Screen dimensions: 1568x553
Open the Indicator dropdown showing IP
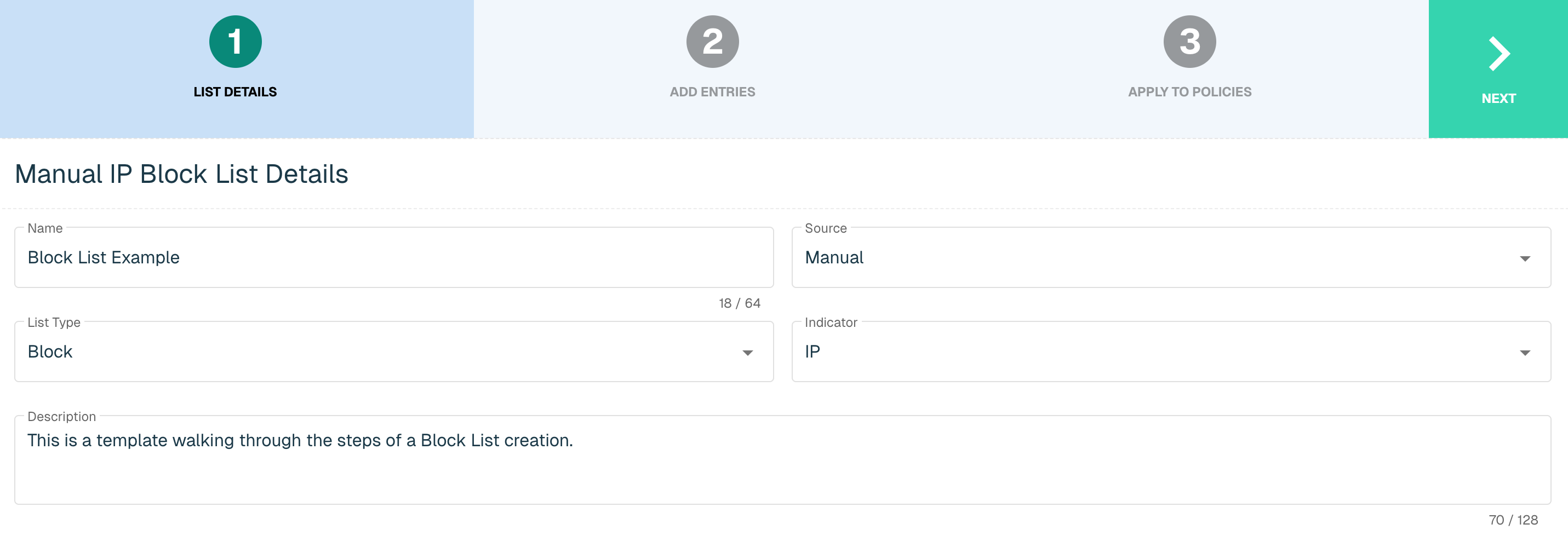pyautogui.click(x=1171, y=352)
